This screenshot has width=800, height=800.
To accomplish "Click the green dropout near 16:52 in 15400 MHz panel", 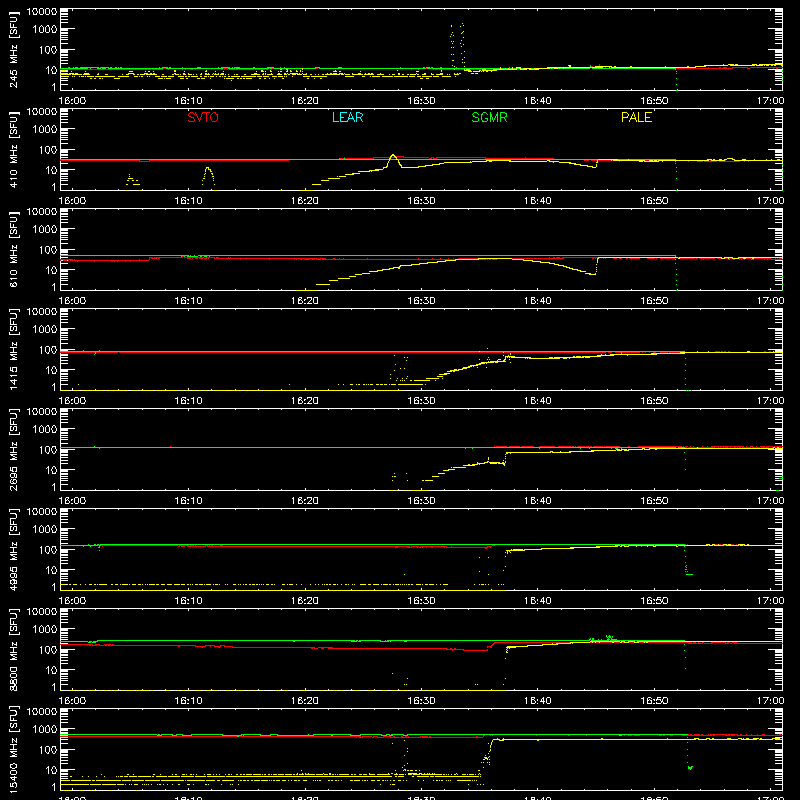I will [689, 752].
